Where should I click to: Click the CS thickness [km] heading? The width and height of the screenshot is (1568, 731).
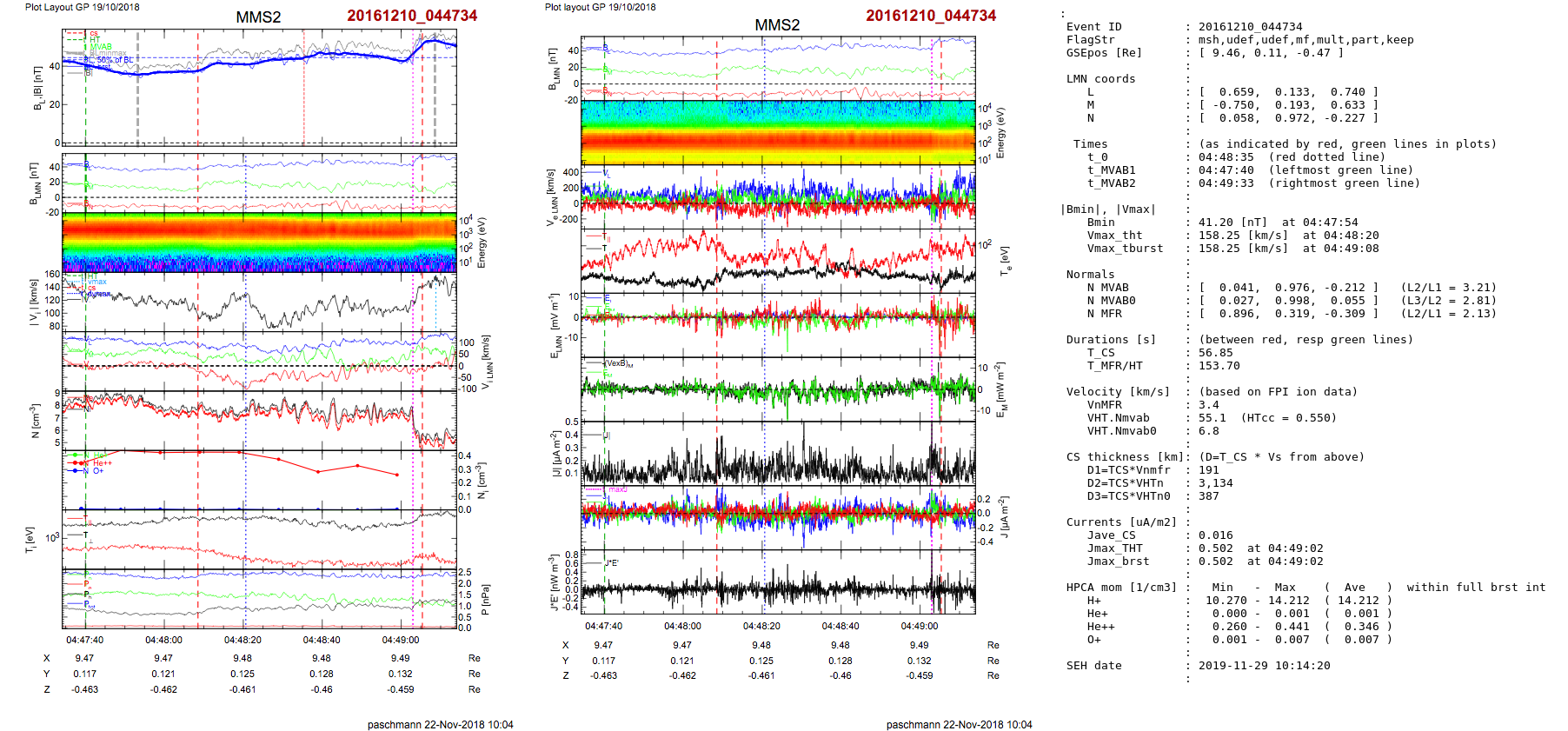tap(1125, 457)
